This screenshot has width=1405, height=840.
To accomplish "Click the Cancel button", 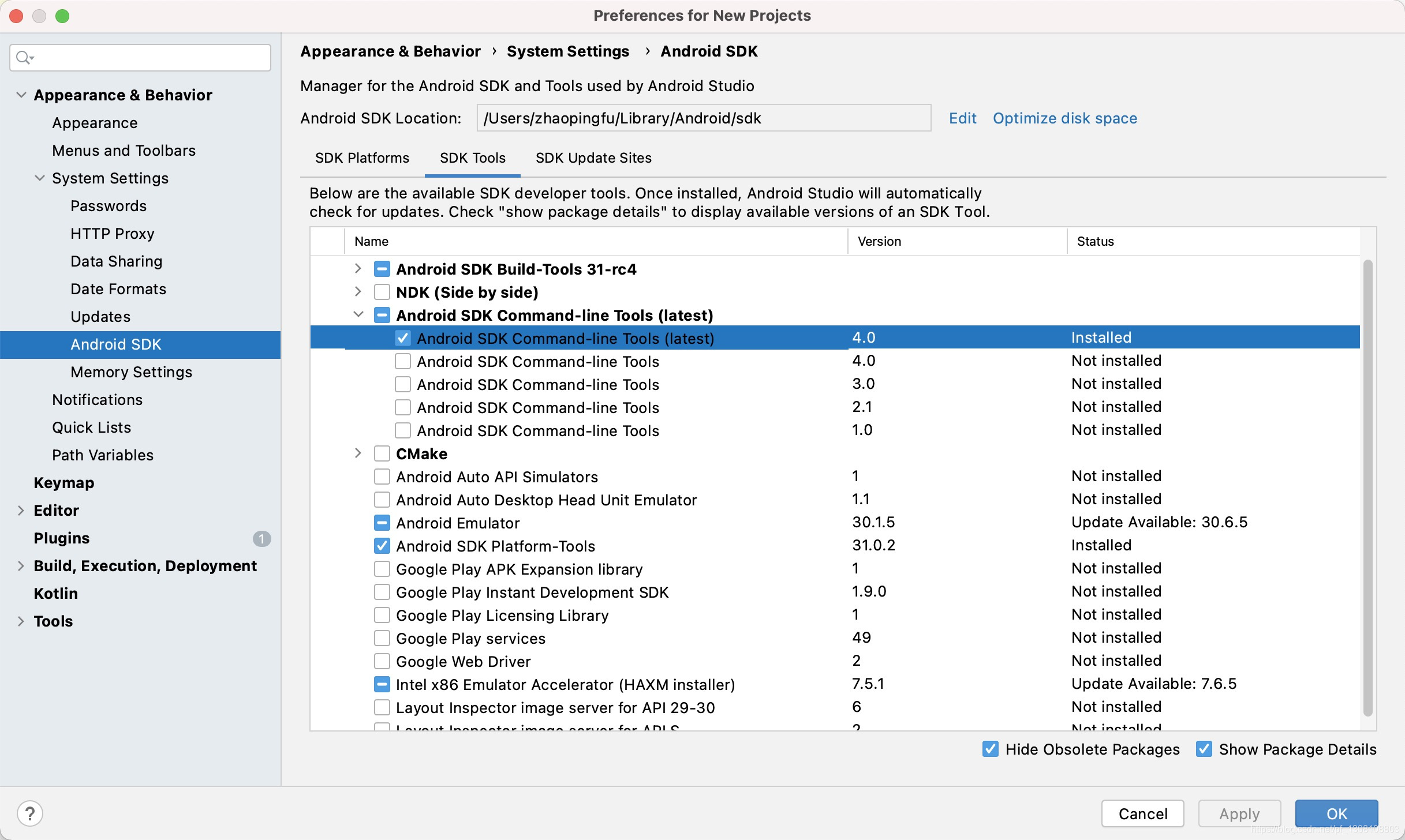I will [1142, 813].
